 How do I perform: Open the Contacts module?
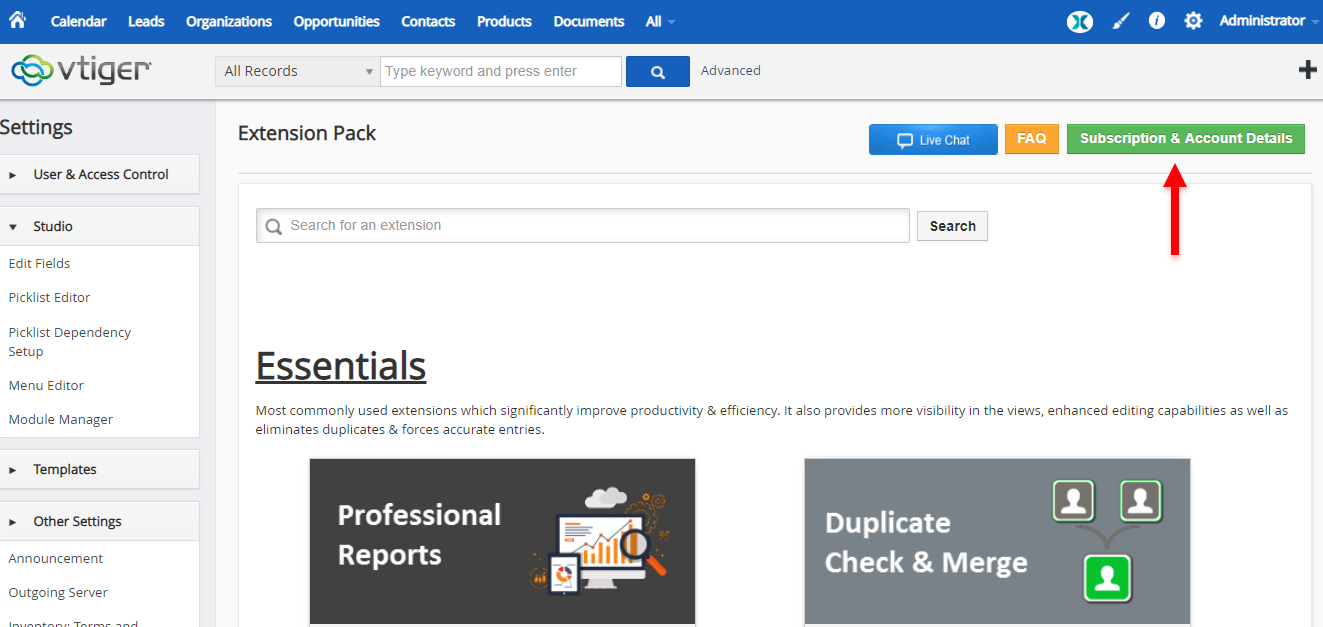[x=428, y=21]
